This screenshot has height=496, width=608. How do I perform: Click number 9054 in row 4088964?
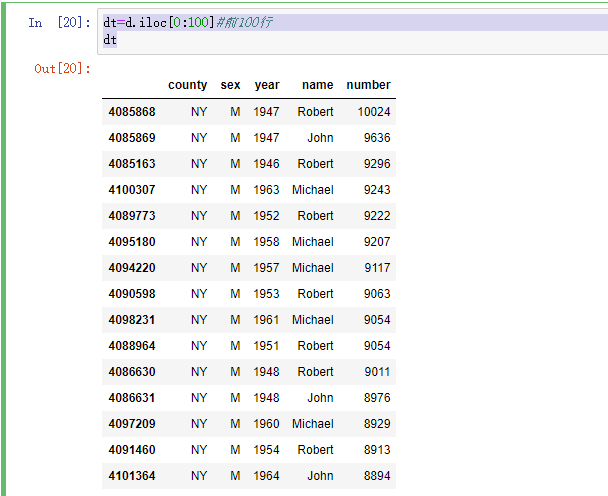tap(377, 346)
